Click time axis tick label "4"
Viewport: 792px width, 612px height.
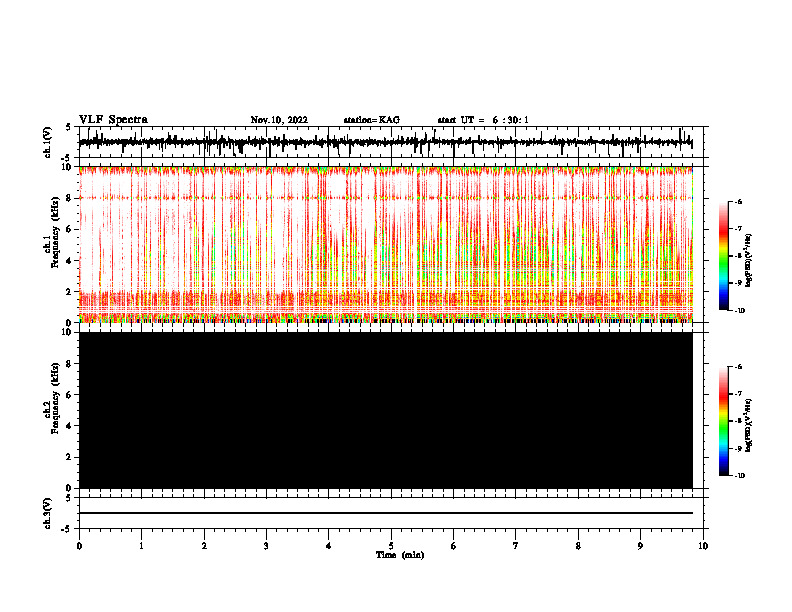329,546
